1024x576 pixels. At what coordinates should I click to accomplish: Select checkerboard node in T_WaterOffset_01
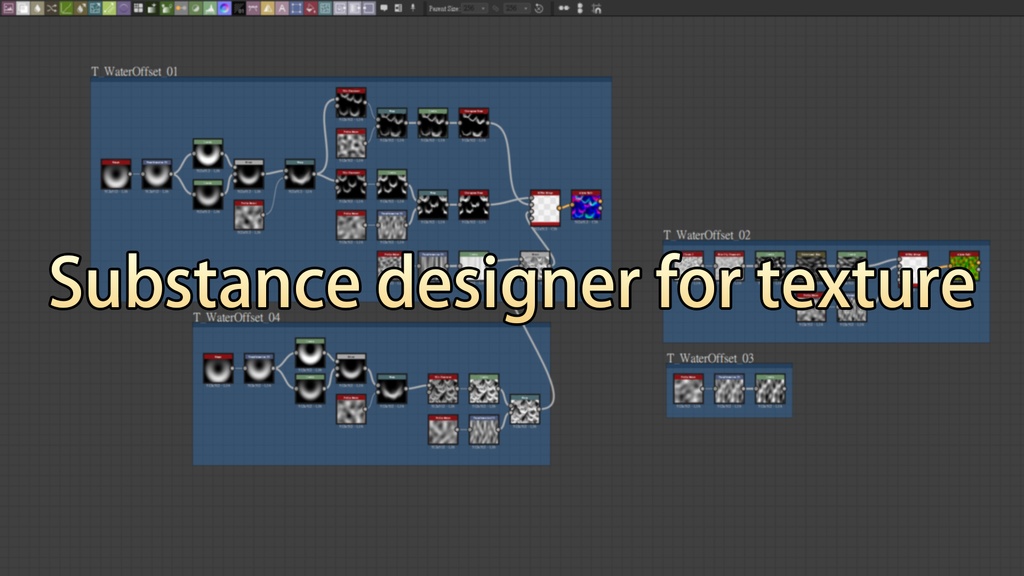[x=545, y=208]
